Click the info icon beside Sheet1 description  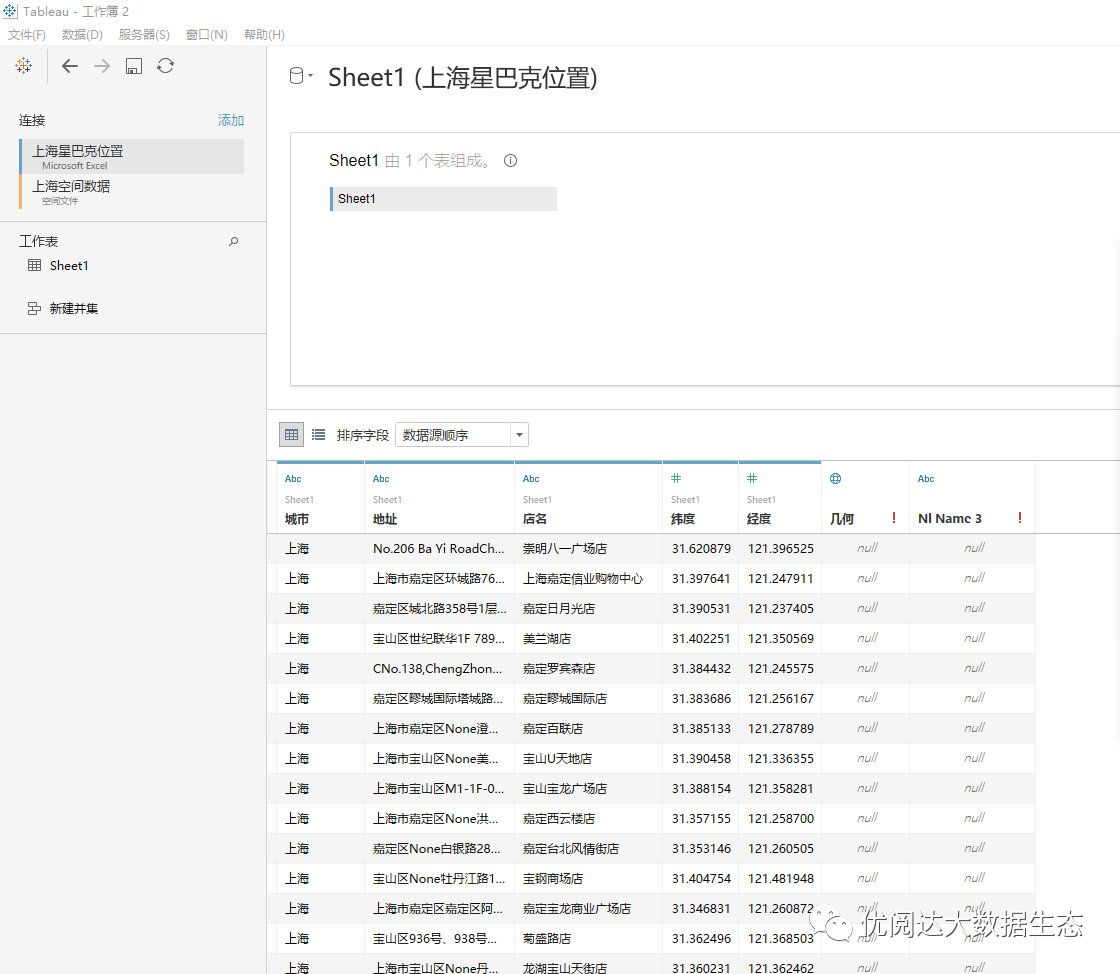click(510, 161)
